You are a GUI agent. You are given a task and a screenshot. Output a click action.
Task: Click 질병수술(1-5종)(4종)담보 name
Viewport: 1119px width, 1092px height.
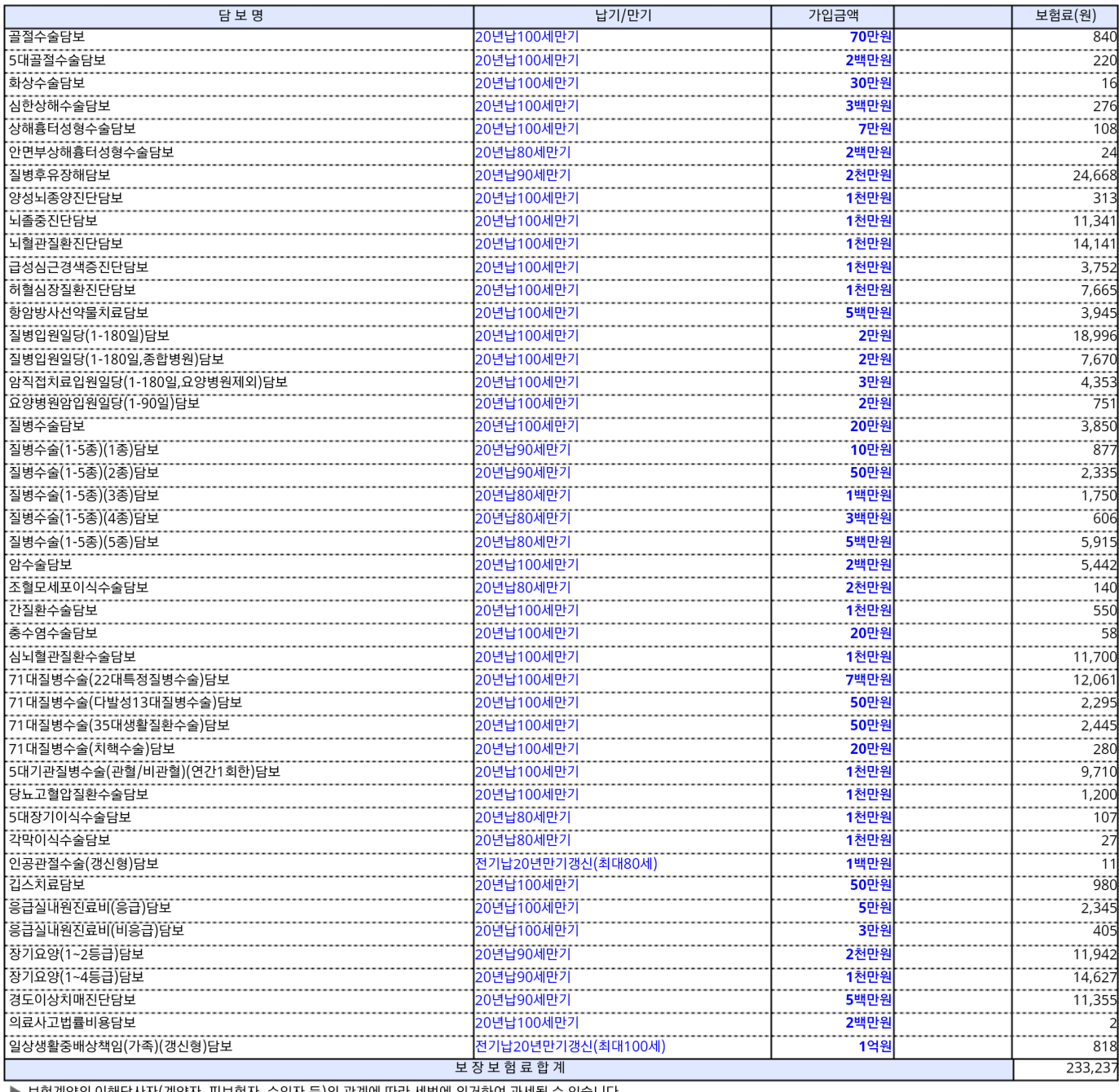[84, 518]
